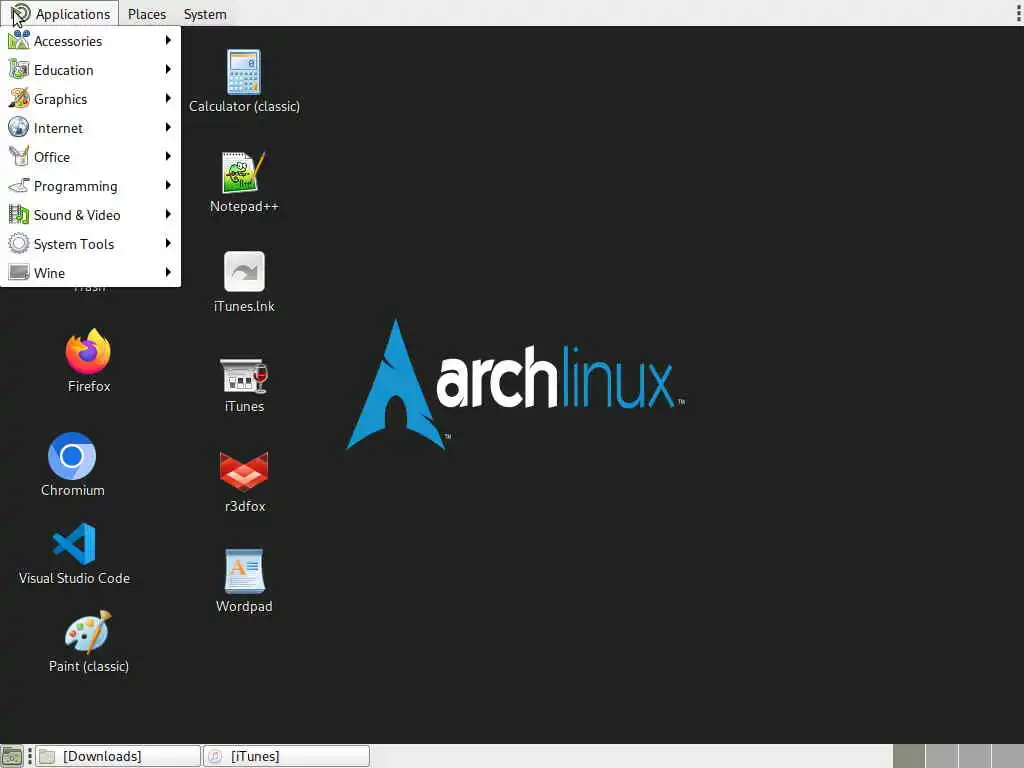Expand the Accessories submenu arrow
This screenshot has width=1024, height=768.
(168, 40)
